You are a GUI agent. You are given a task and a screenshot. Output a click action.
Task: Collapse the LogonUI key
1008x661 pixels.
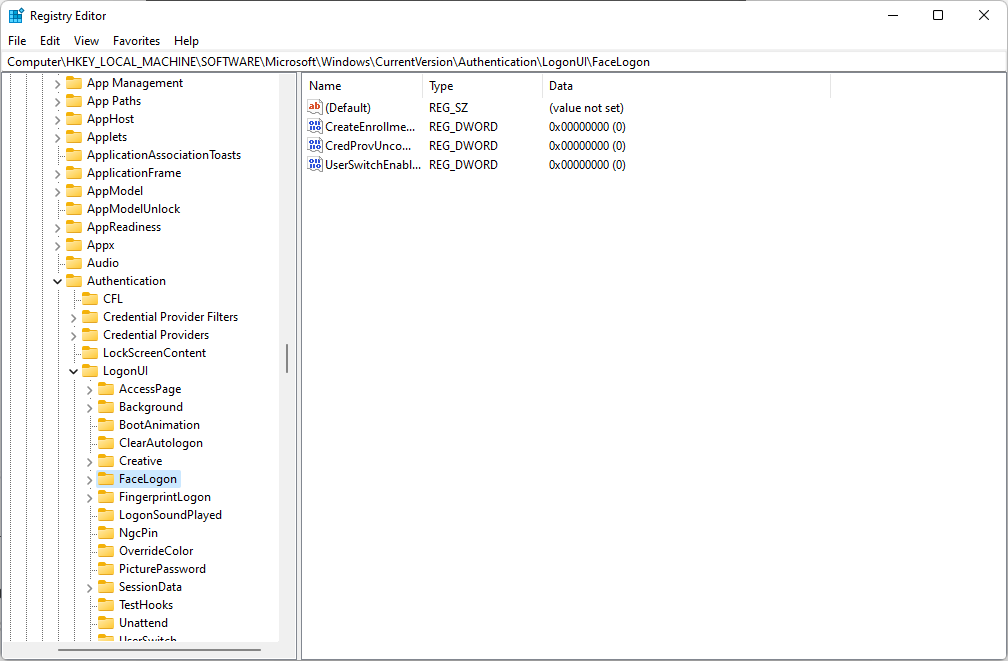(73, 371)
